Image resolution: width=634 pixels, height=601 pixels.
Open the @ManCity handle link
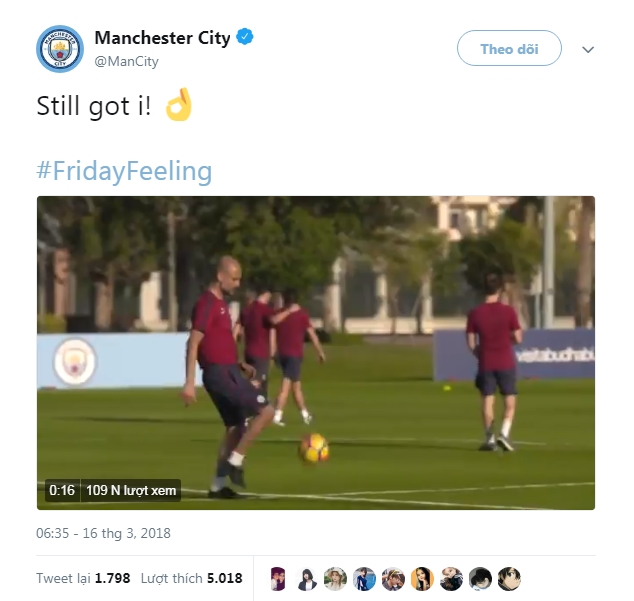127,61
